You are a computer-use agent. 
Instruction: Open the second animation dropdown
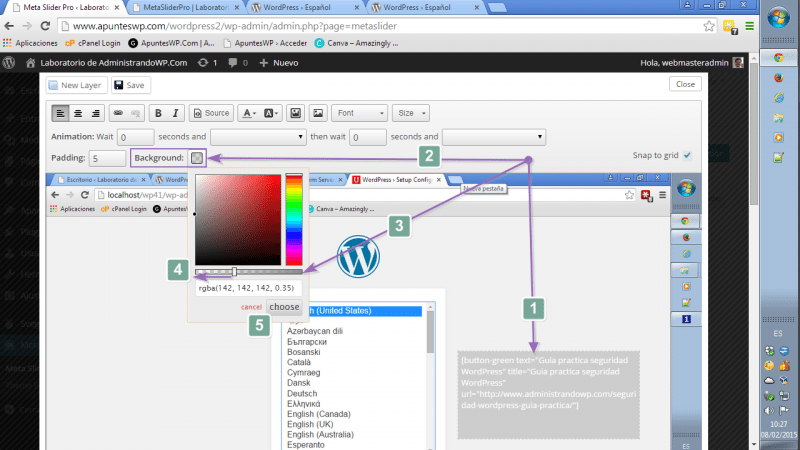click(x=494, y=137)
